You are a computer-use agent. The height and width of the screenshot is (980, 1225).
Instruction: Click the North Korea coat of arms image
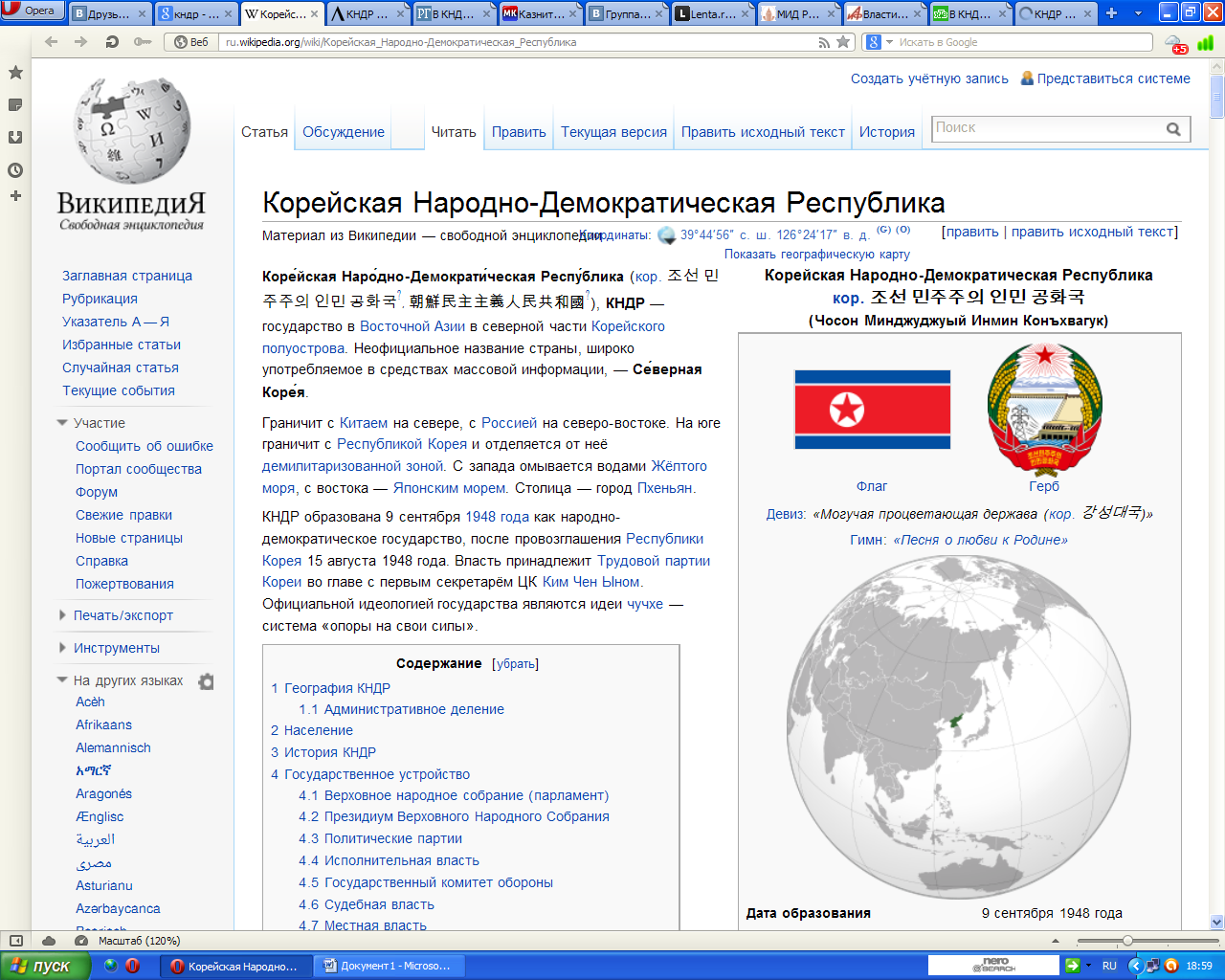click(1044, 408)
